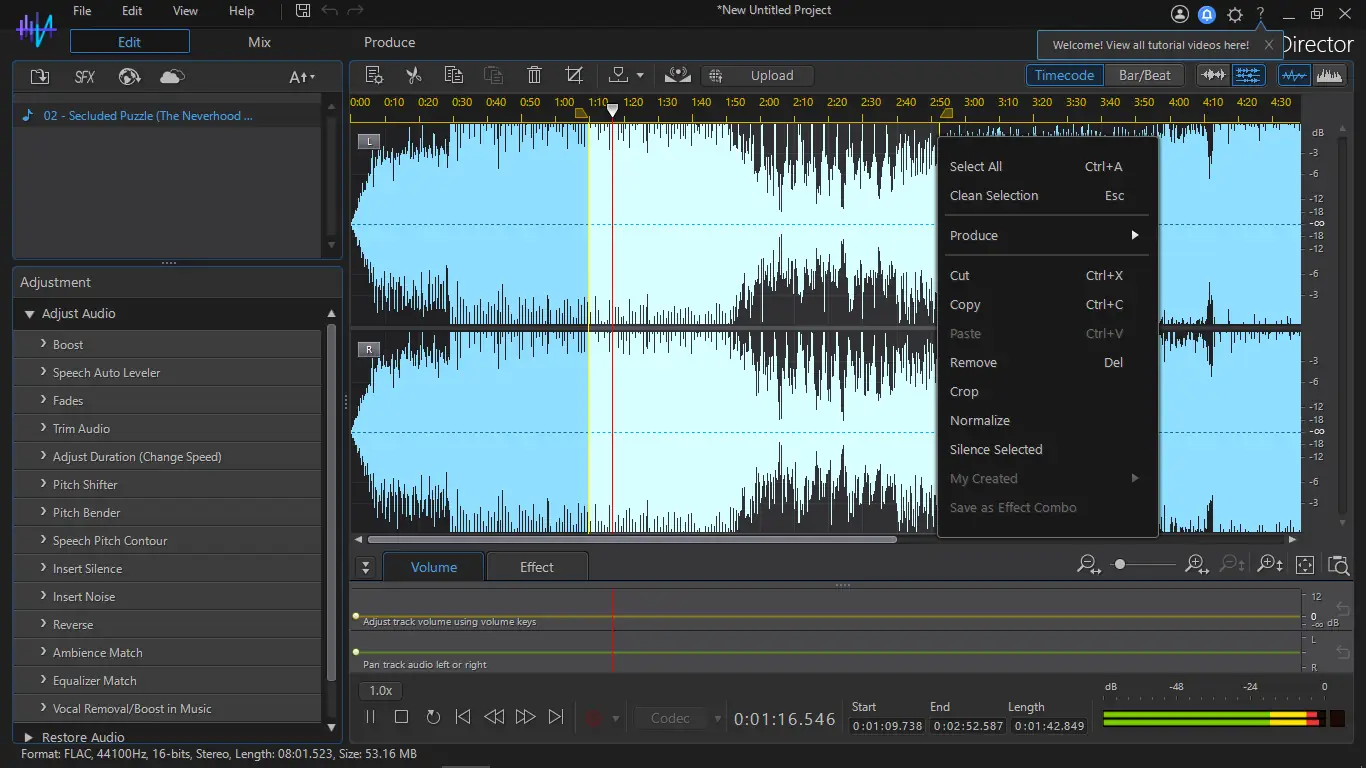Select Silence Selected in context menu
Viewport: 1366px width, 768px height.
[x=996, y=450]
